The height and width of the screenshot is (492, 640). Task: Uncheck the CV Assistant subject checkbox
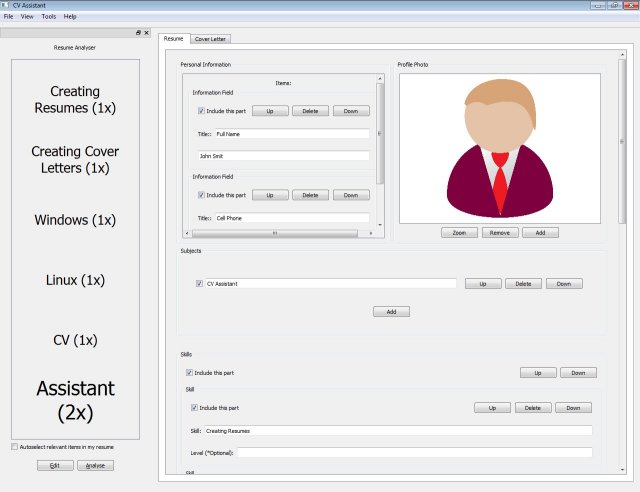pos(199,283)
